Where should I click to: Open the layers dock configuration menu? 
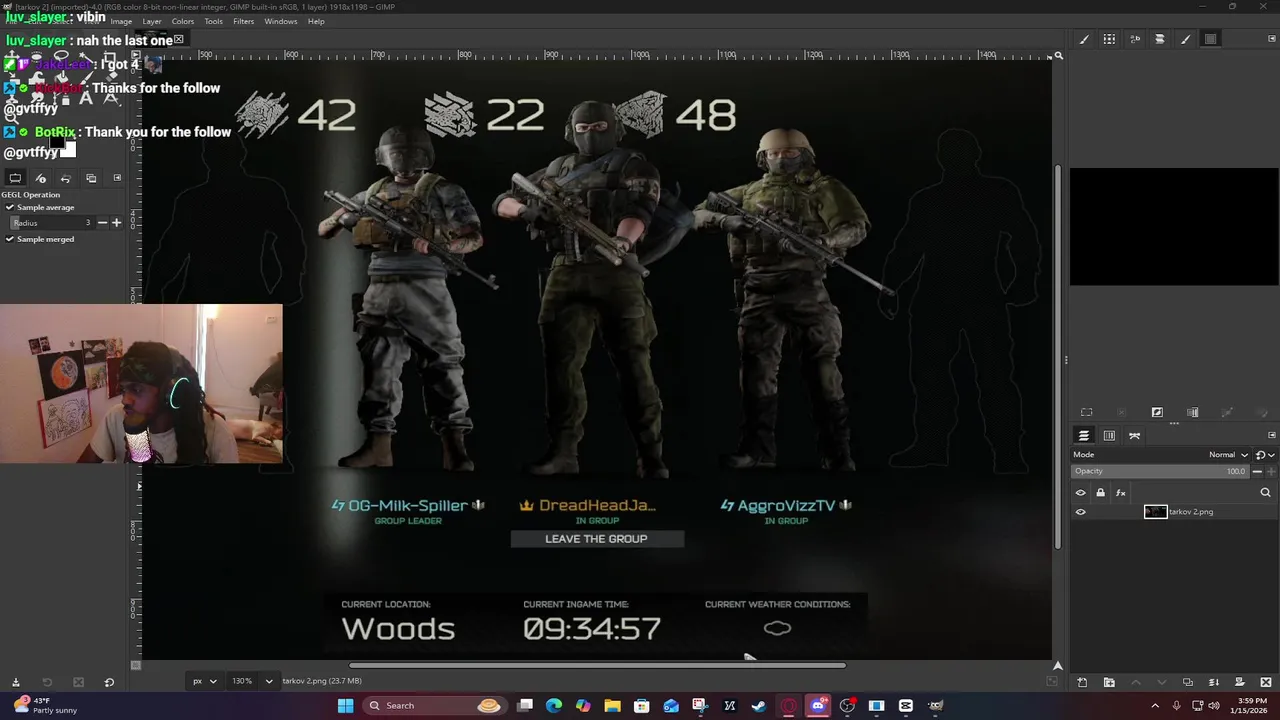[1272, 435]
